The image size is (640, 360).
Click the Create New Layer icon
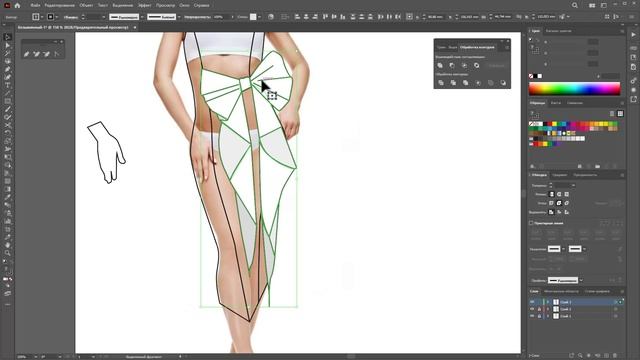(x=606, y=356)
